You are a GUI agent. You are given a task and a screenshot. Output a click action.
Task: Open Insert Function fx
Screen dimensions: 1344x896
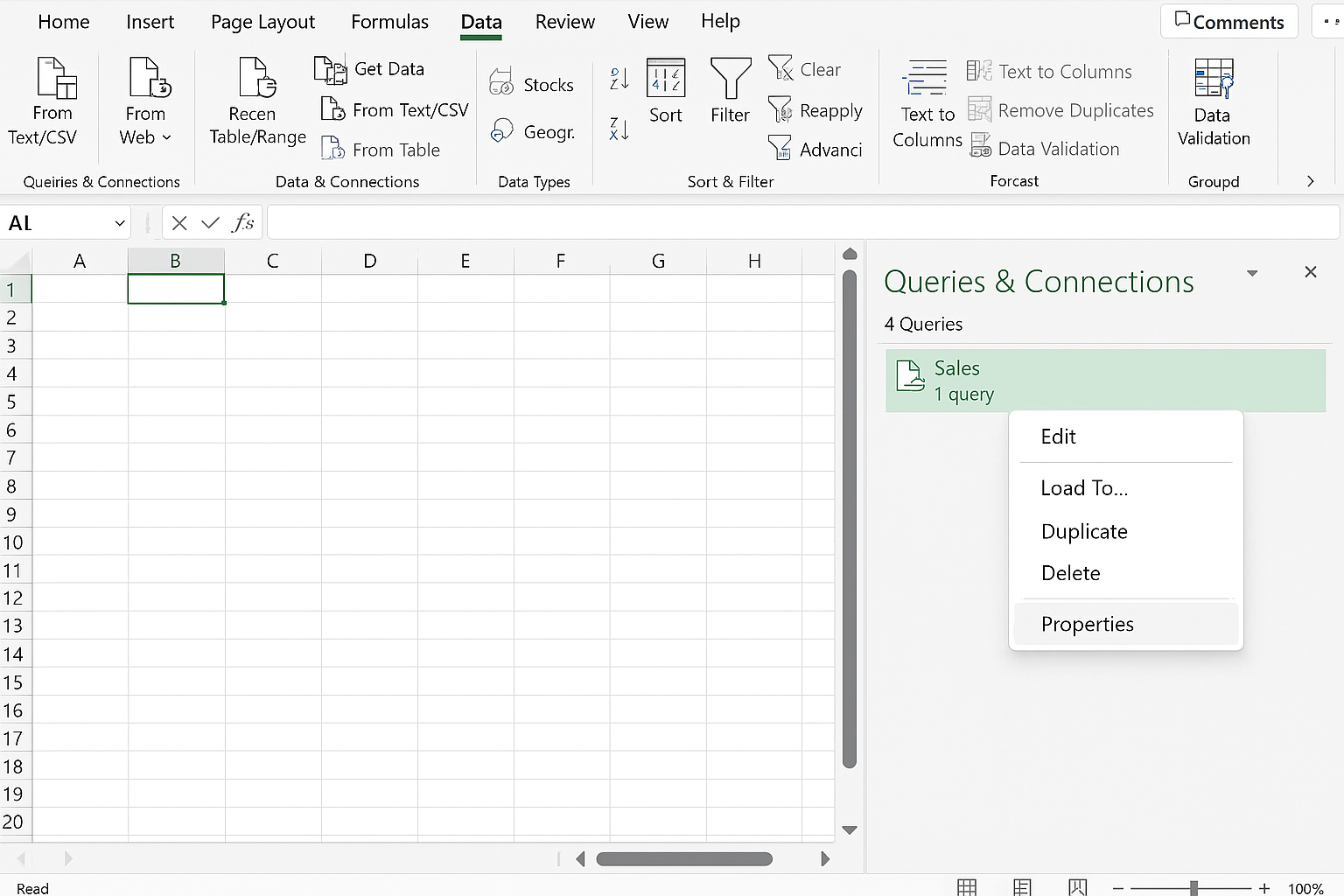click(x=242, y=223)
